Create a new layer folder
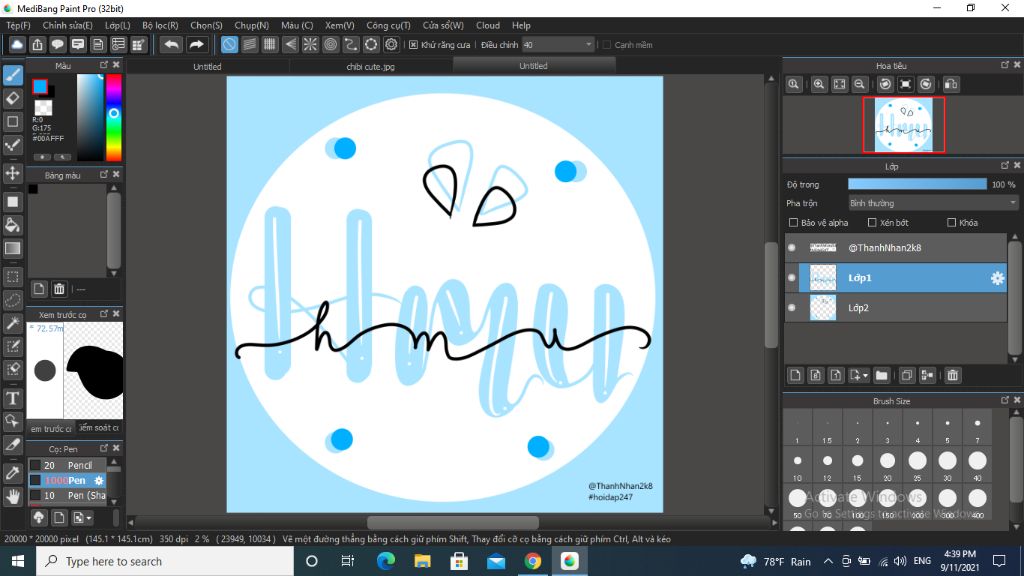 click(882, 376)
